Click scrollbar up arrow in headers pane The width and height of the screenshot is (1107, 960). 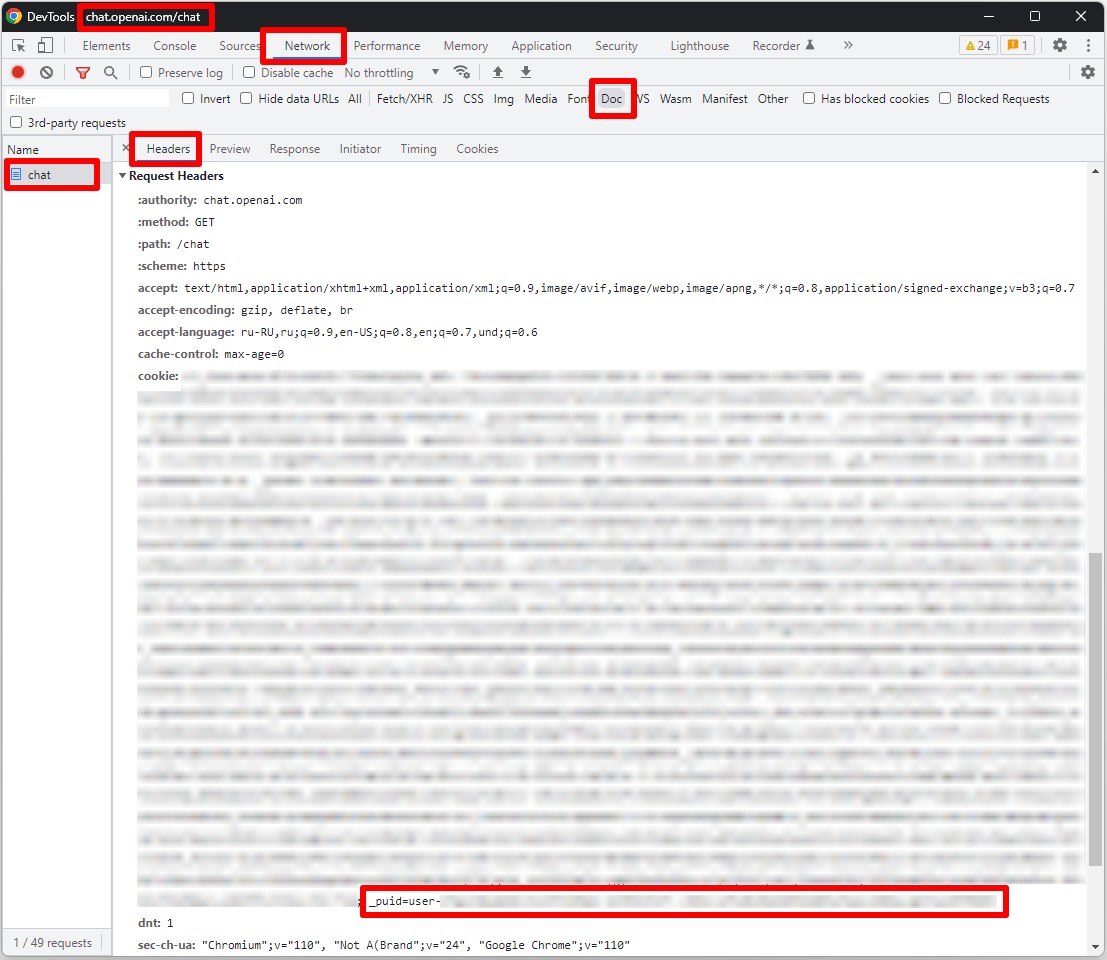[x=1095, y=172]
